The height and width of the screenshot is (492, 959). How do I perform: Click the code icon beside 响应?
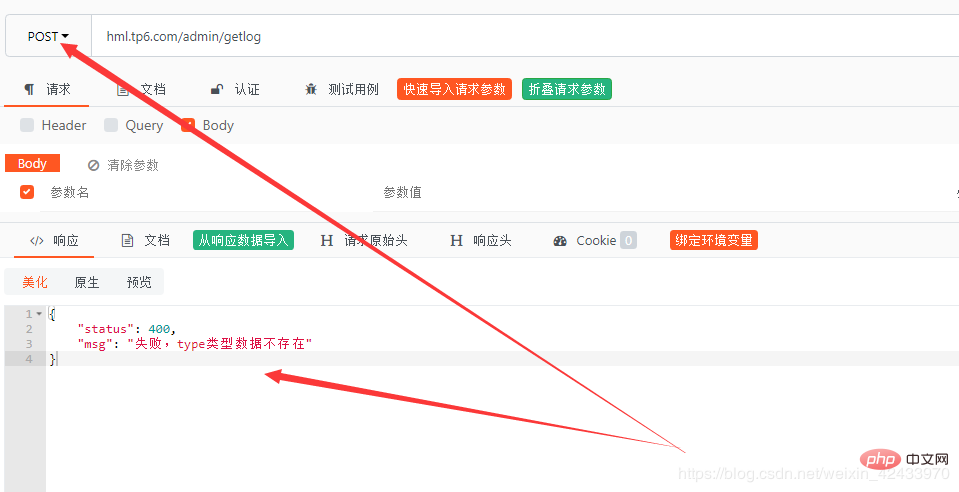point(37,240)
